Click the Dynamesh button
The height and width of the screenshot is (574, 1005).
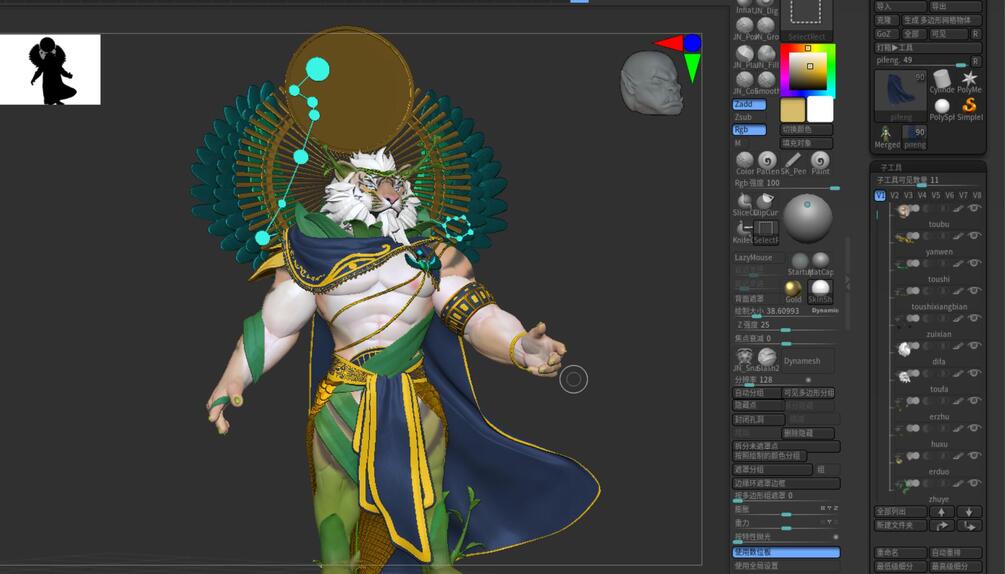pyautogui.click(x=808, y=361)
